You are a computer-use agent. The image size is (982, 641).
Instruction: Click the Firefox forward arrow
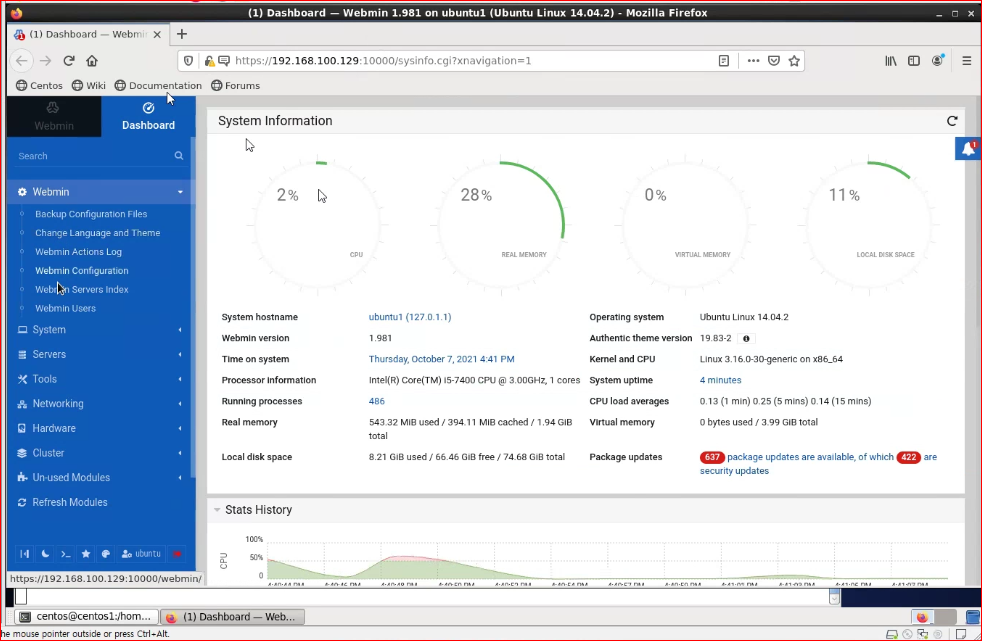click(x=45, y=61)
